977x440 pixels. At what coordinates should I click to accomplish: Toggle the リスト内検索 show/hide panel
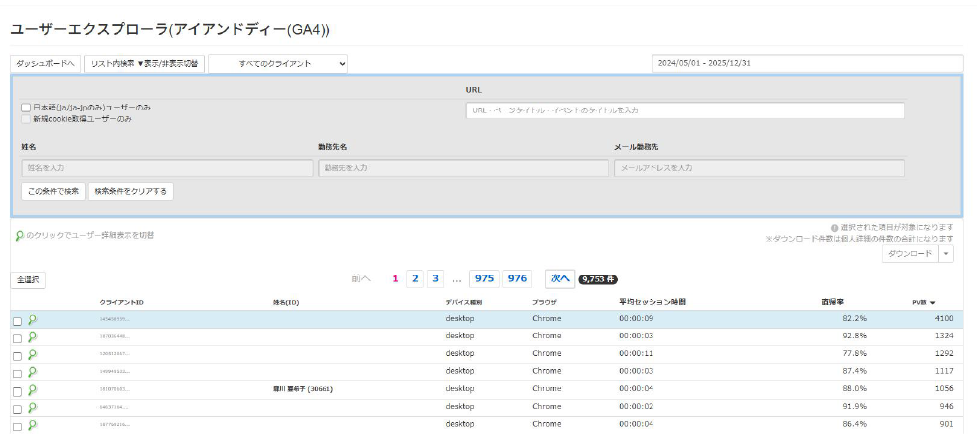[144, 63]
